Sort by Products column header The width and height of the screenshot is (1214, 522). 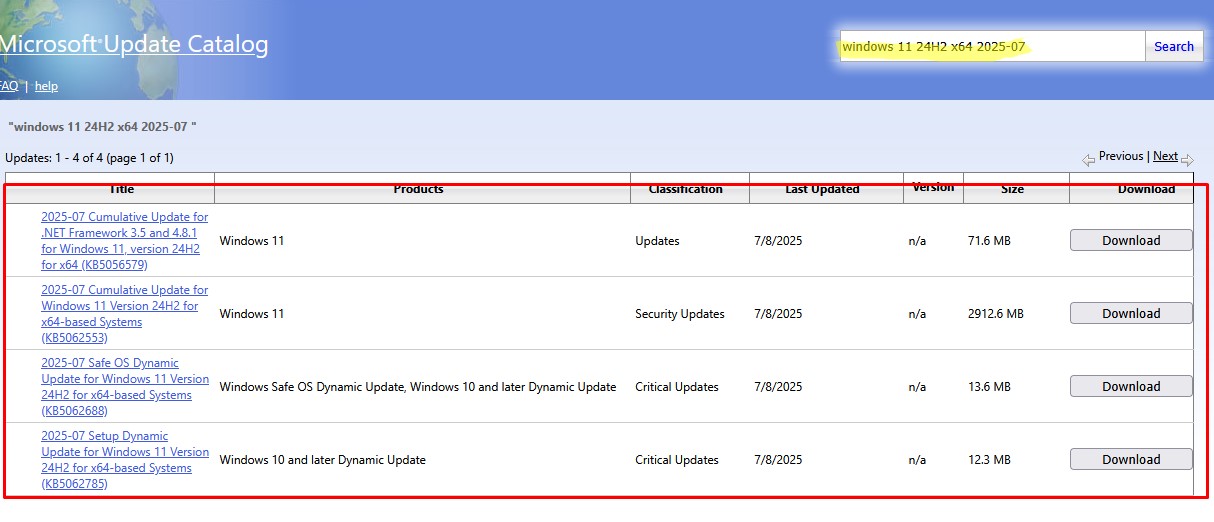418,189
